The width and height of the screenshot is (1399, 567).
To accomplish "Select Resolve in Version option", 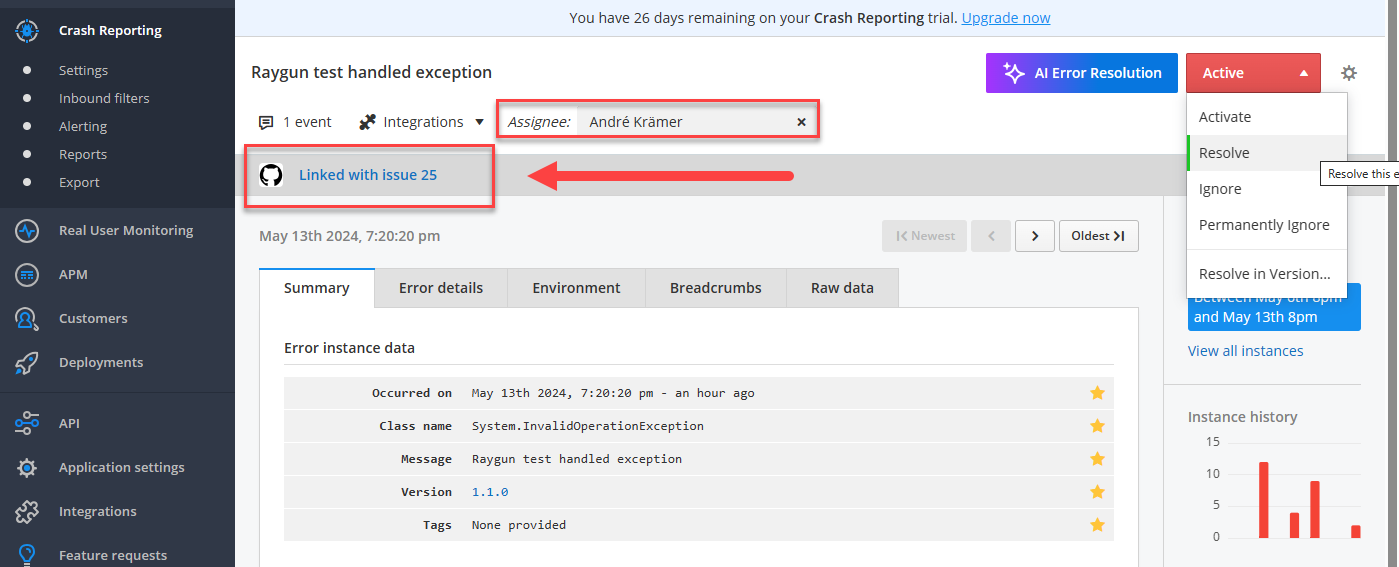I will tap(1267, 274).
